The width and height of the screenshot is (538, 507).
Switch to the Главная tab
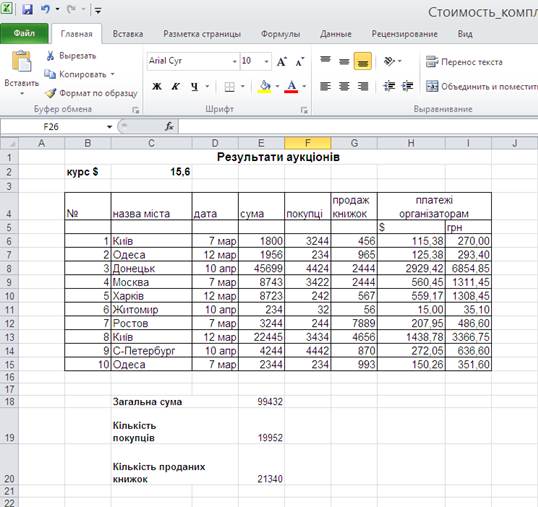pyautogui.click(x=77, y=34)
